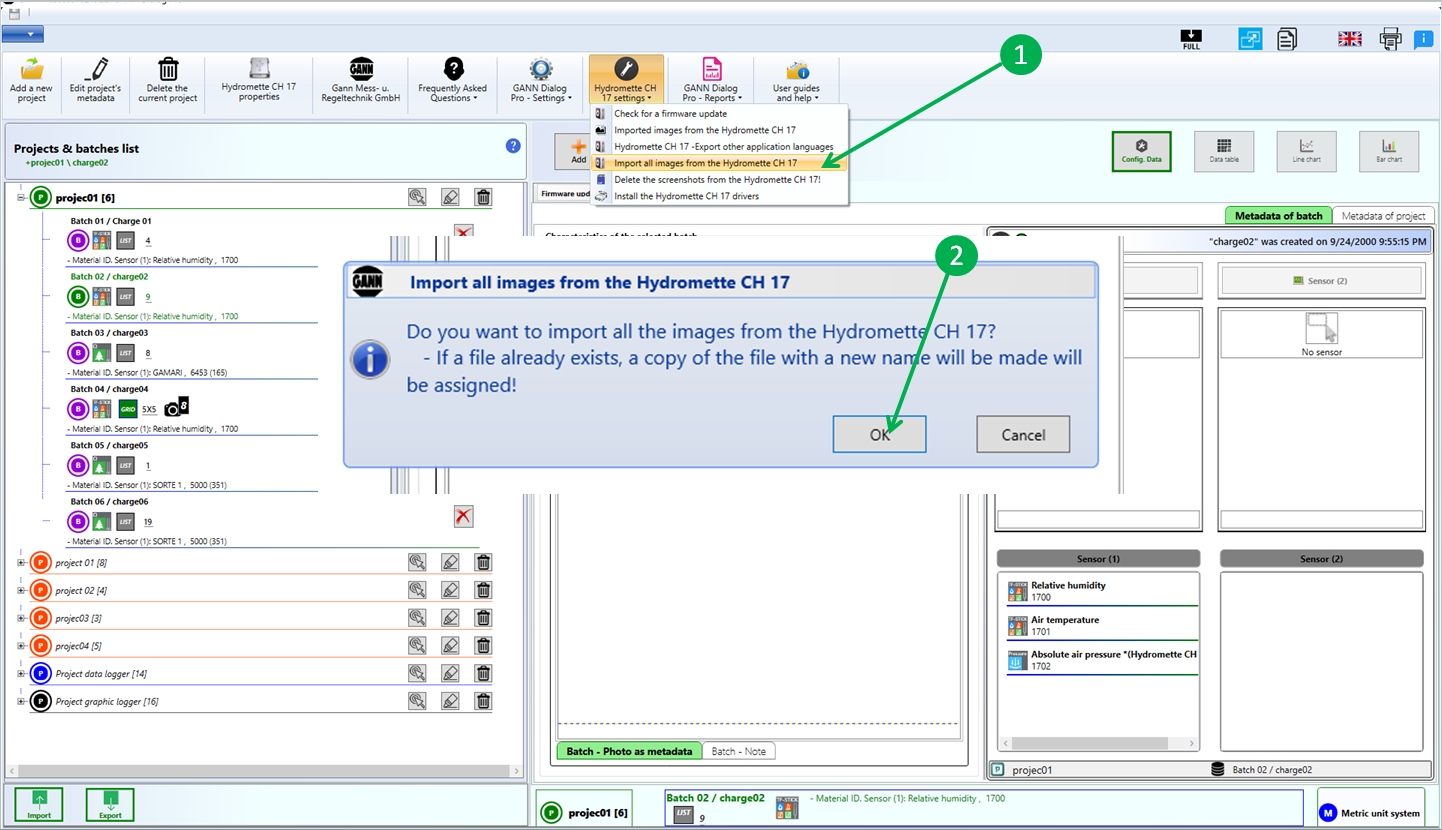The height and width of the screenshot is (830, 1442).
Task: Expand the project 02 [4] tree node
Action: [x=20, y=590]
